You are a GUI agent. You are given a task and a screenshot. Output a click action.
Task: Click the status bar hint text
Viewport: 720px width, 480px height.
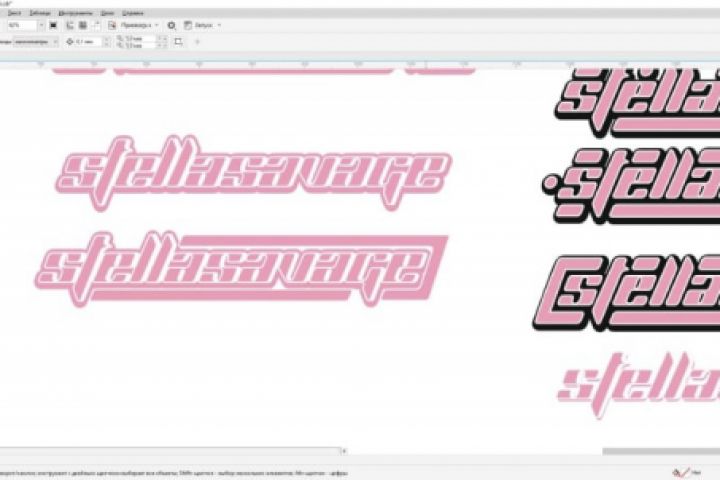point(174,473)
